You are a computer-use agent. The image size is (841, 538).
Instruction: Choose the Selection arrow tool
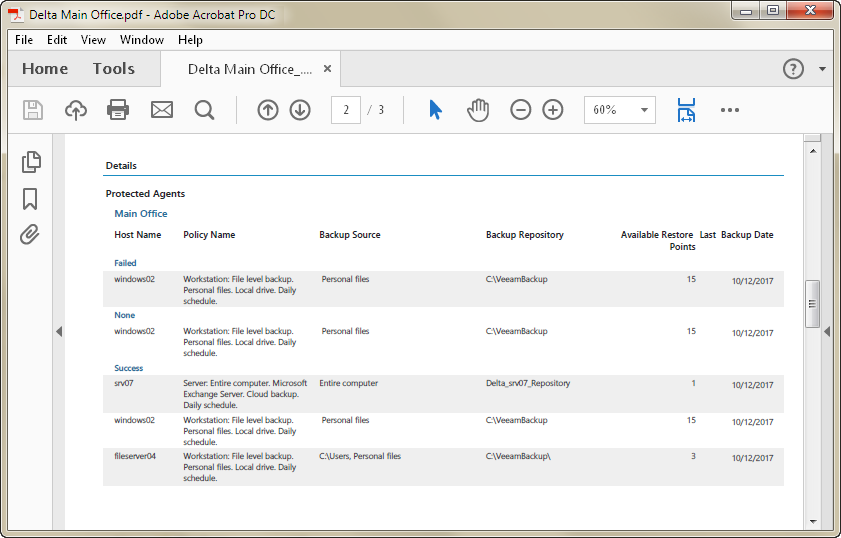point(435,110)
